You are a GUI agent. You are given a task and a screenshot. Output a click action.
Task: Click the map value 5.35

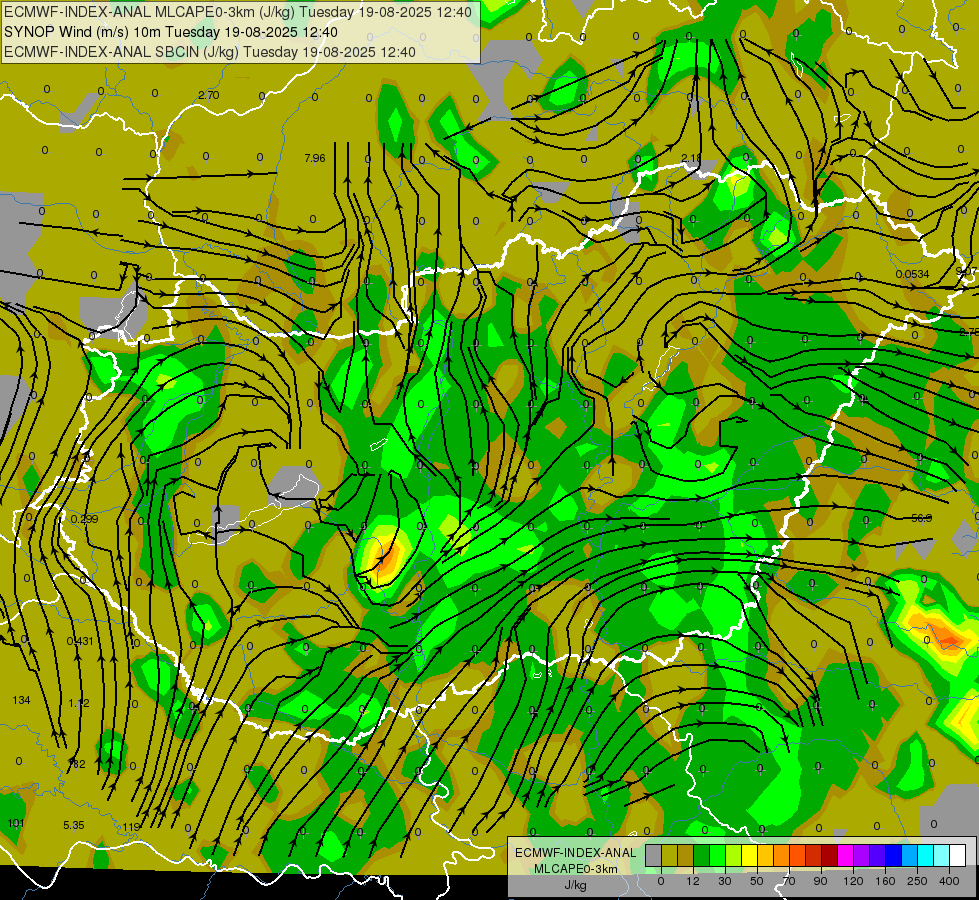[74, 825]
